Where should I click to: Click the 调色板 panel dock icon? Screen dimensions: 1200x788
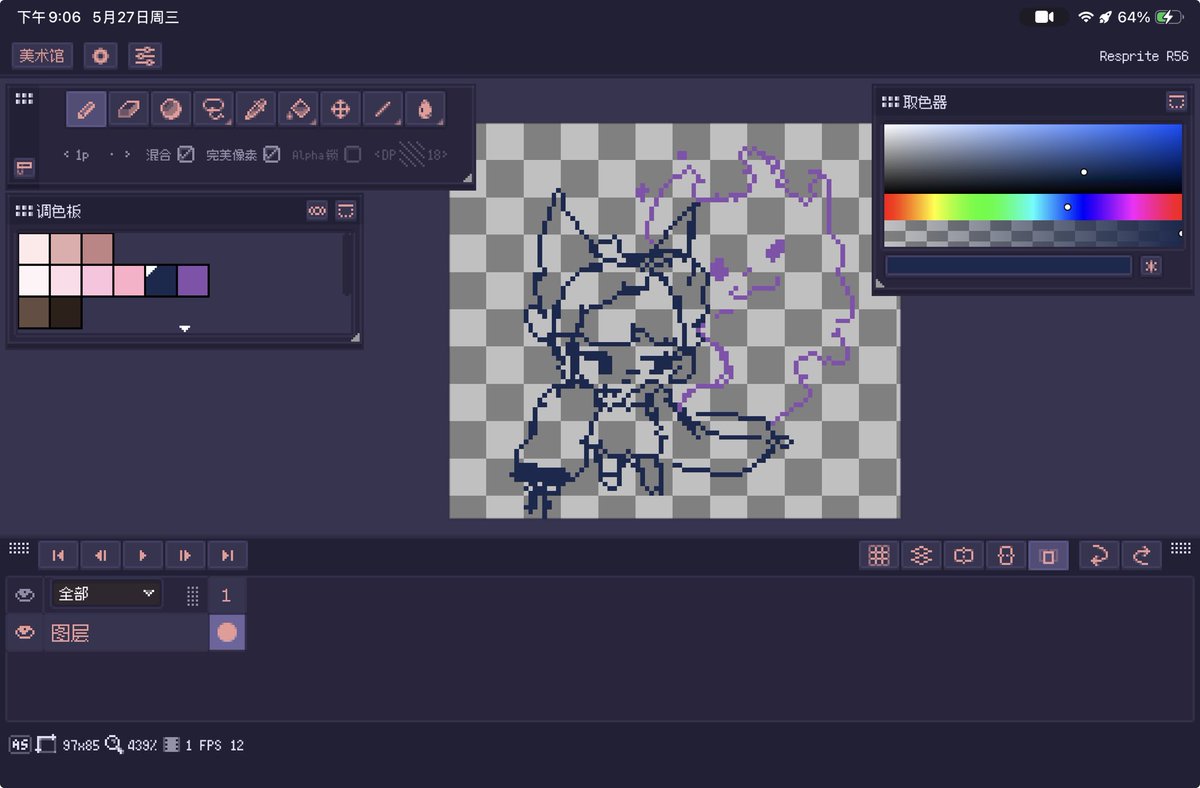click(x=346, y=211)
